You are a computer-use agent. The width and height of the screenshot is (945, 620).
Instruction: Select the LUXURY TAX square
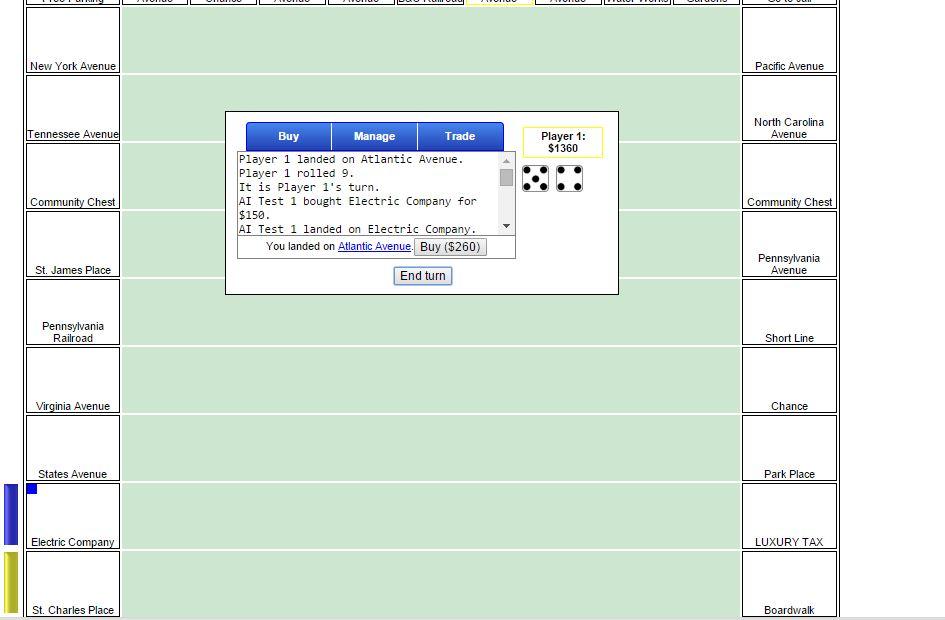790,516
